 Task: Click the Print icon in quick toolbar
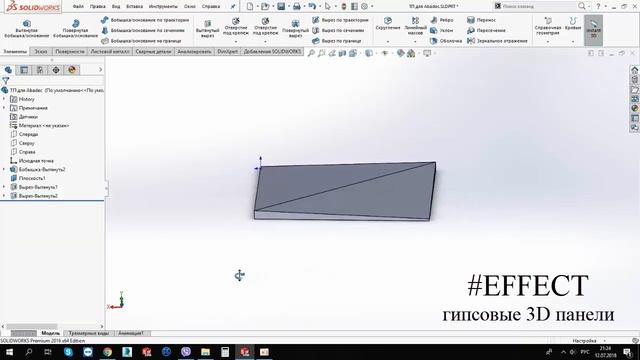pos(297,6)
